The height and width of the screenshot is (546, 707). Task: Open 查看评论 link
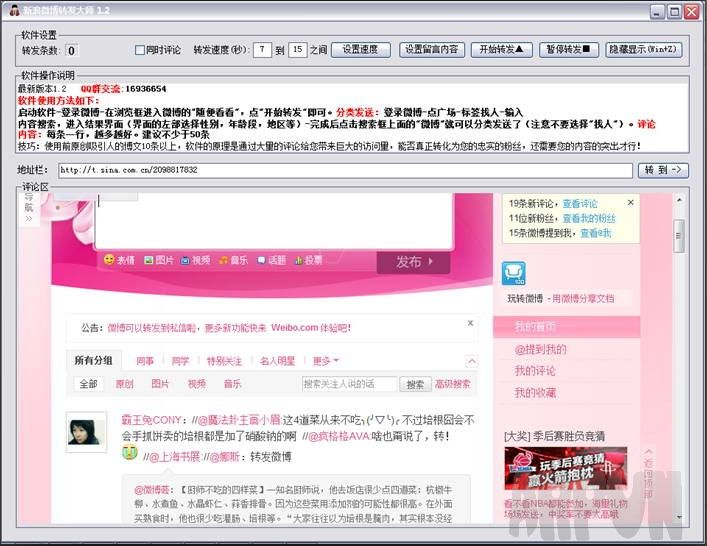click(580, 204)
